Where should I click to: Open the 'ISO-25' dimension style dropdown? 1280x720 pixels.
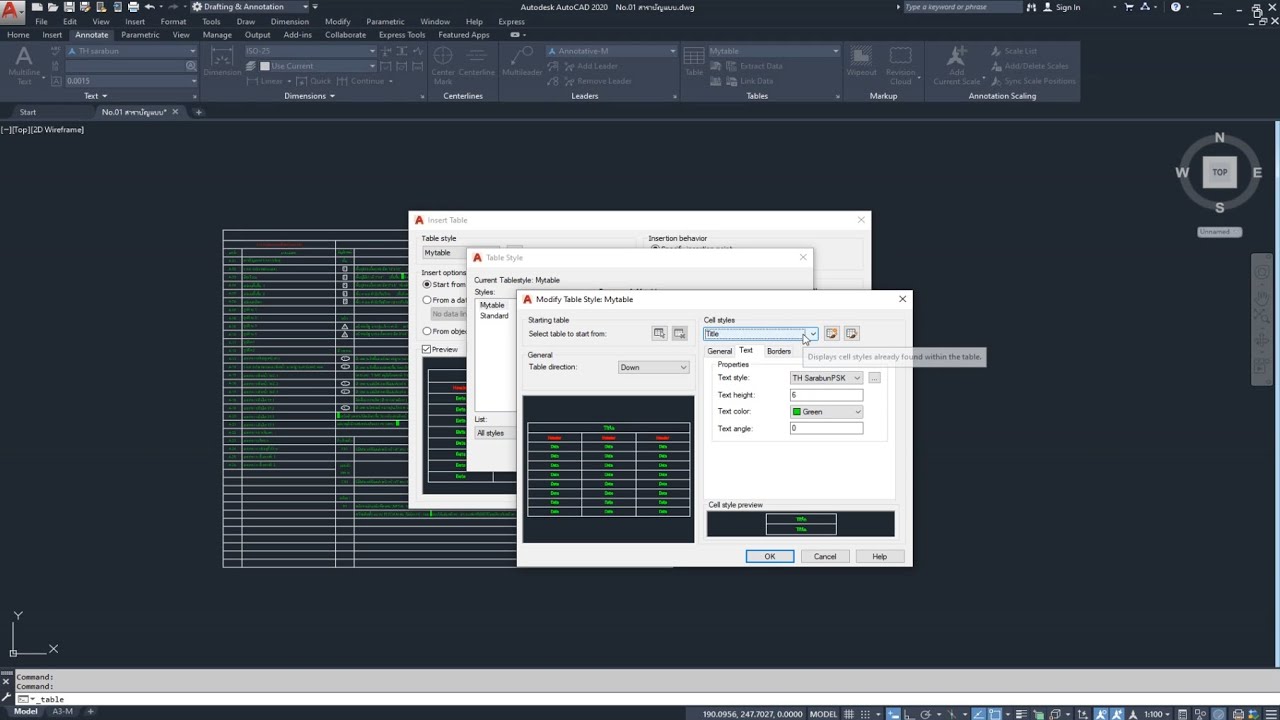tap(310, 51)
